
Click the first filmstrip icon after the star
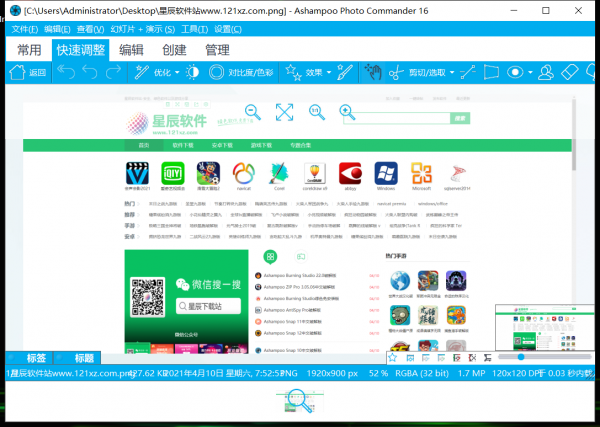click(410, 358)
